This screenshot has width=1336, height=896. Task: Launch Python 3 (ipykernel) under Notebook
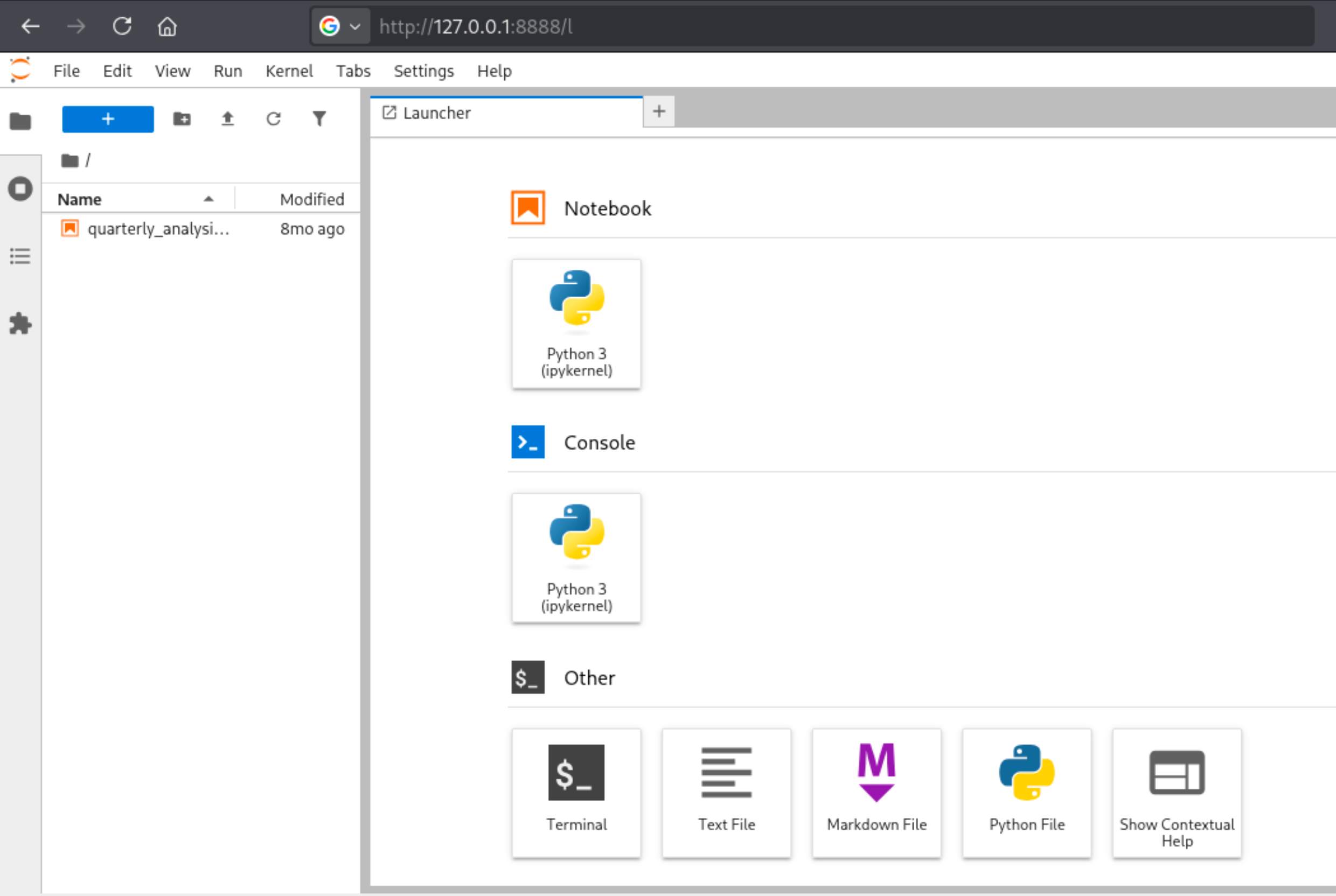click(x=576, y=324)
